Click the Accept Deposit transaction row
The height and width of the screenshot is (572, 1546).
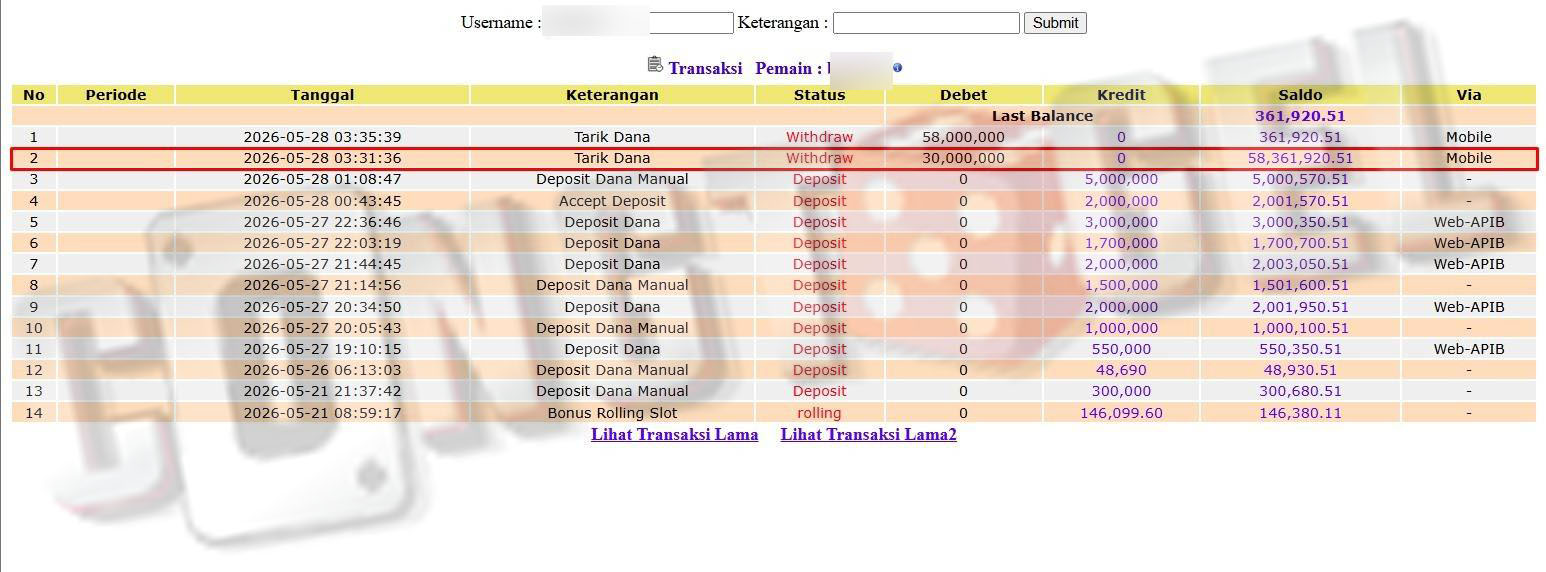[773, 201]
